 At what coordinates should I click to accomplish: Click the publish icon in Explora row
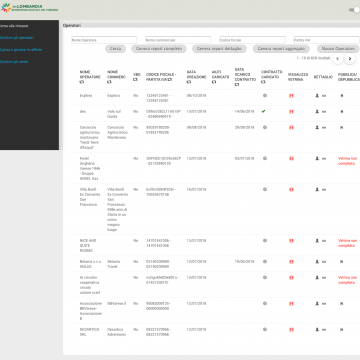click(x=341, y=96)
